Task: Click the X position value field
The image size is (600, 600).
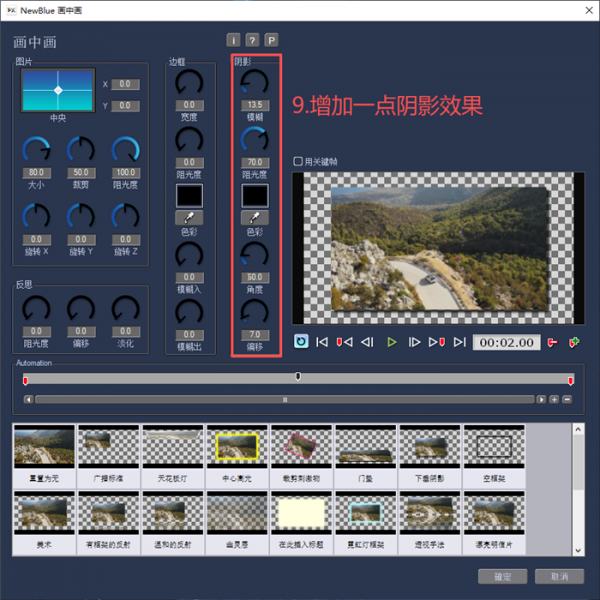Action: click(125, 84)
